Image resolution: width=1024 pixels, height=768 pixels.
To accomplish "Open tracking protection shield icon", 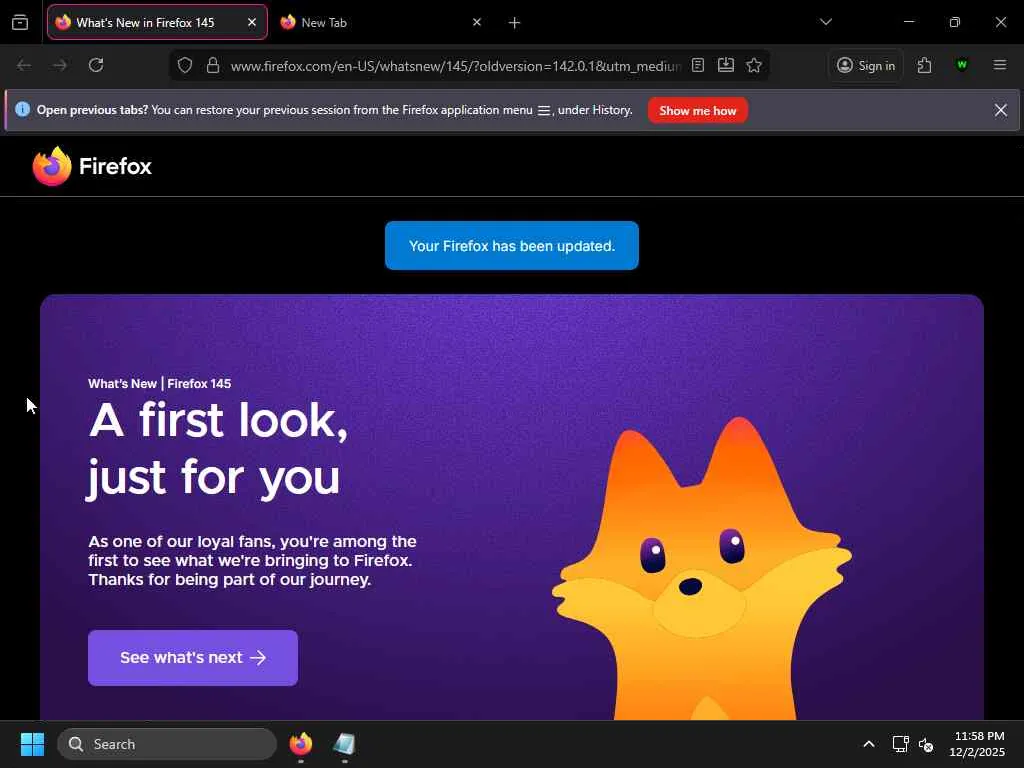I will [185, 65].
